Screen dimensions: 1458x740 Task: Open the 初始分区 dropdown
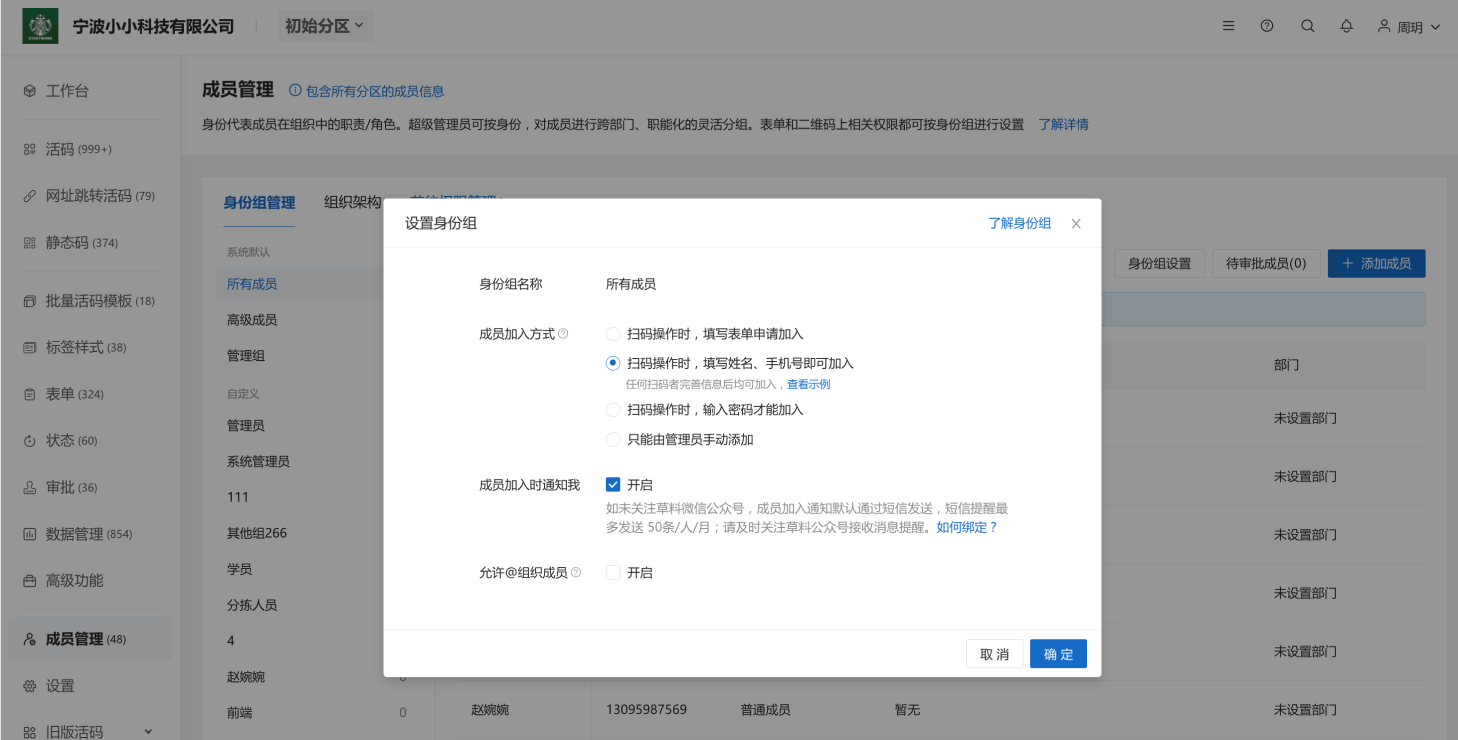tap(324, 26)
